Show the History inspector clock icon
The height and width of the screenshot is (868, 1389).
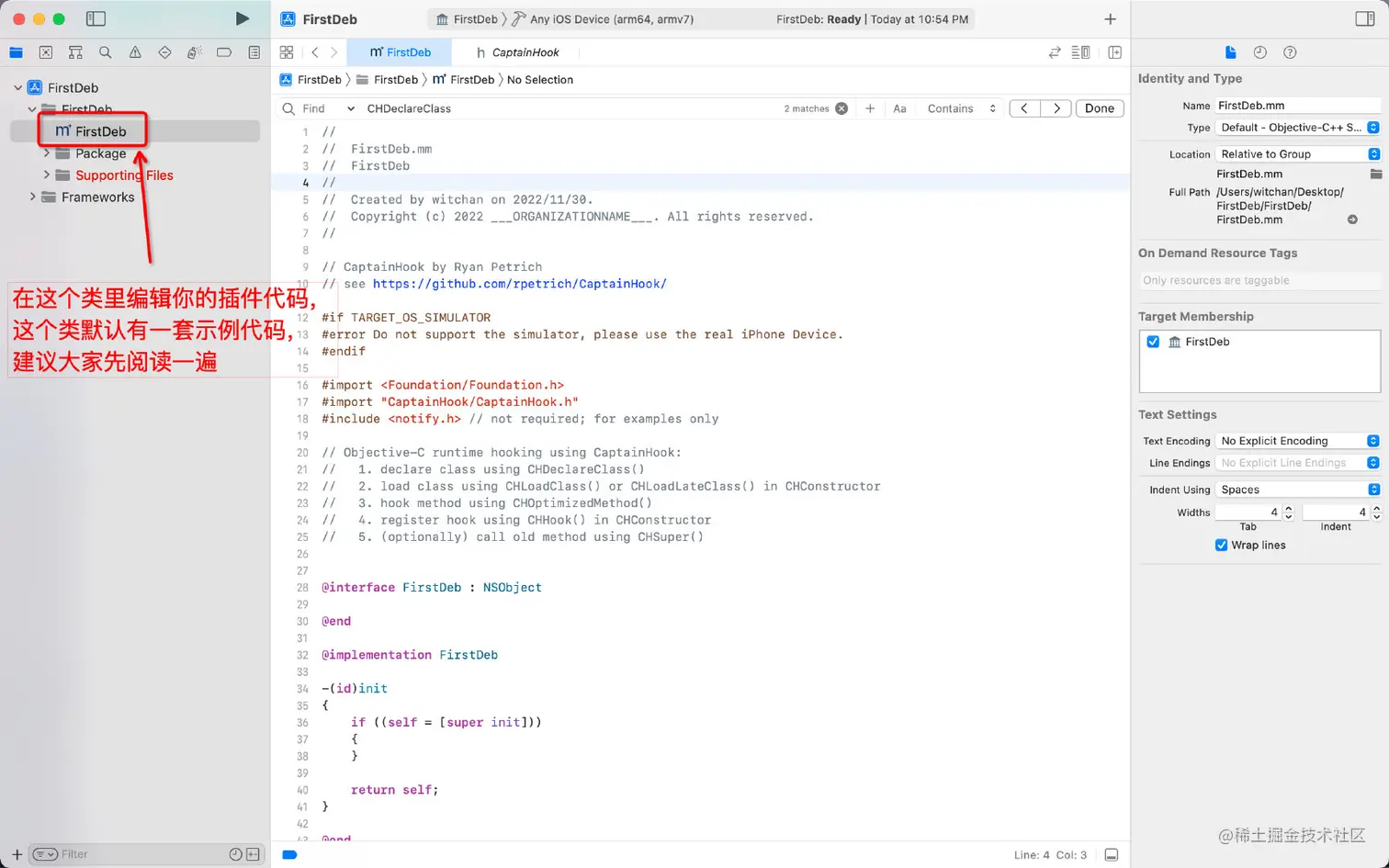[x=1260, y=52]
